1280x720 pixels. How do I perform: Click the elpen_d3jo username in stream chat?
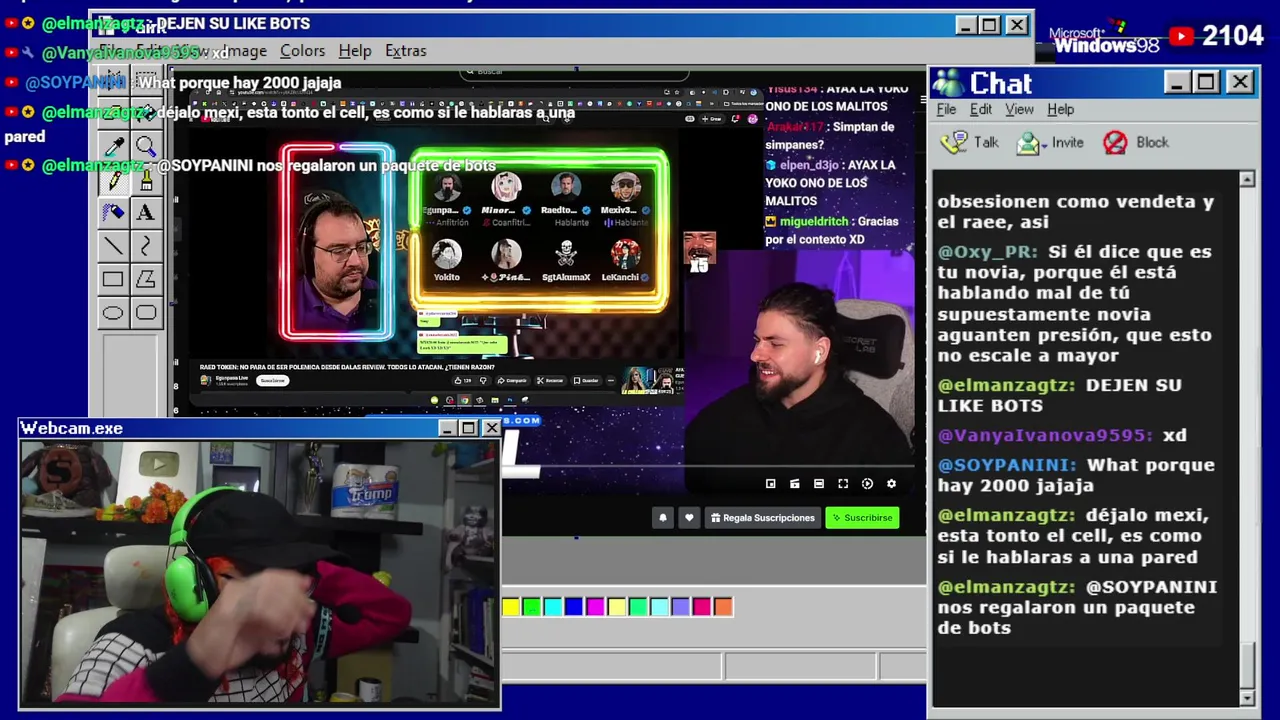[x=809, y=165]
